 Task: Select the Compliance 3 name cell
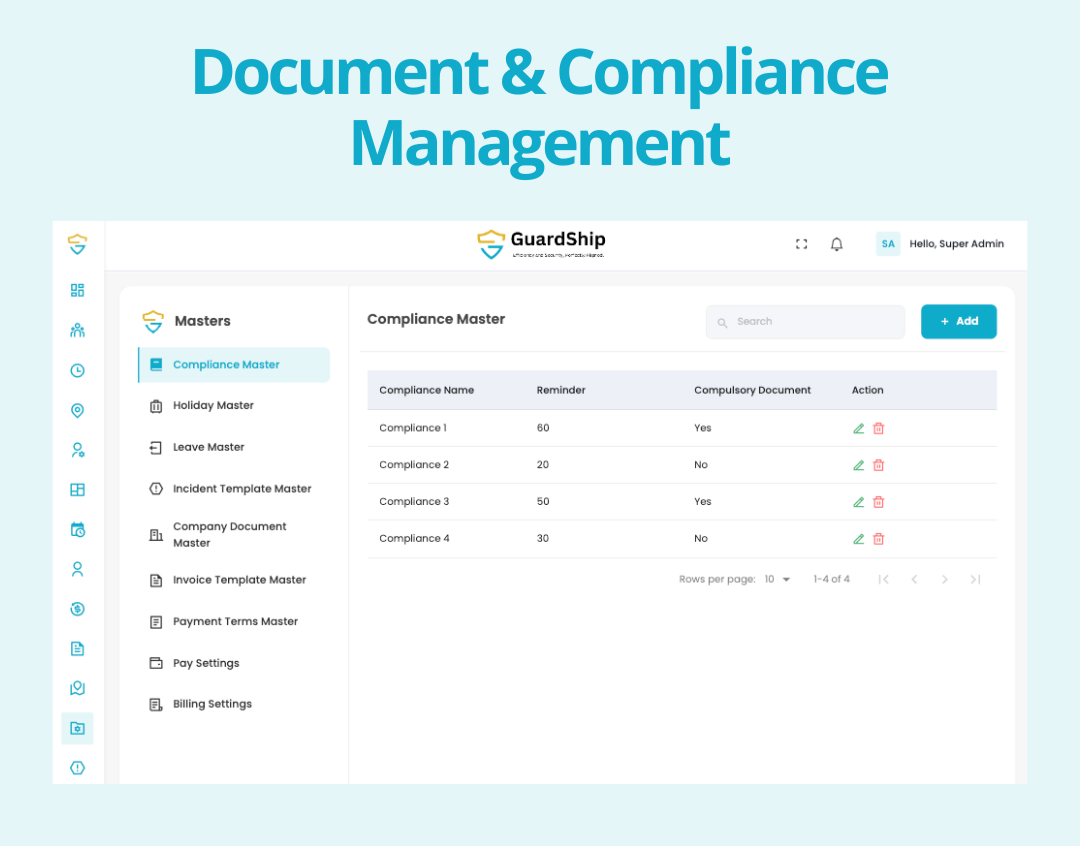(414, 502)
